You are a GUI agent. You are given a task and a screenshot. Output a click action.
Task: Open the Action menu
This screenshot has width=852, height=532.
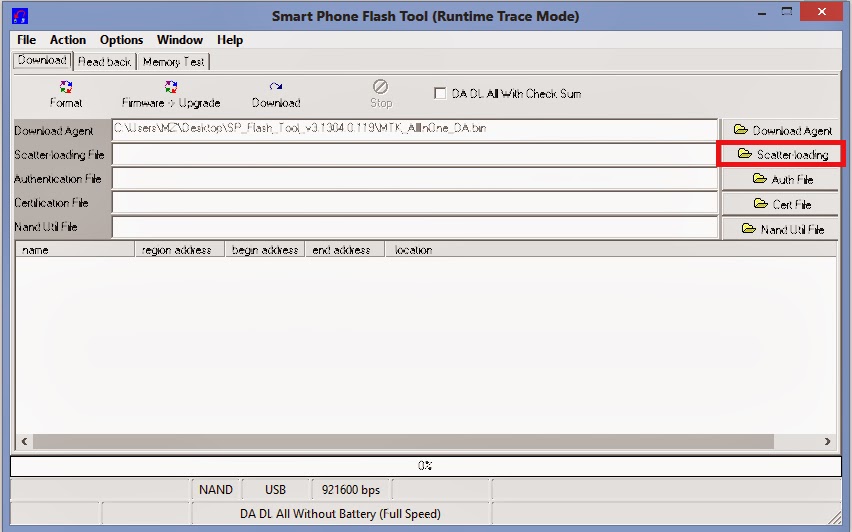point(68,40)
